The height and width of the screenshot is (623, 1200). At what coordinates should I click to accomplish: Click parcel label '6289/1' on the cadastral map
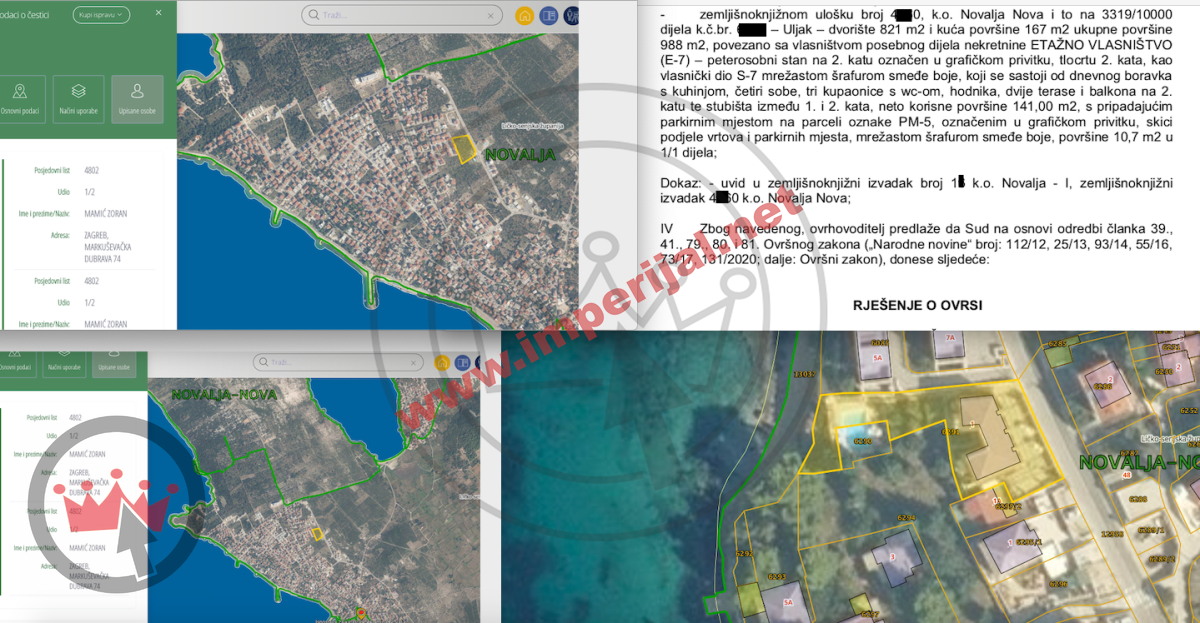(1151, 529)
